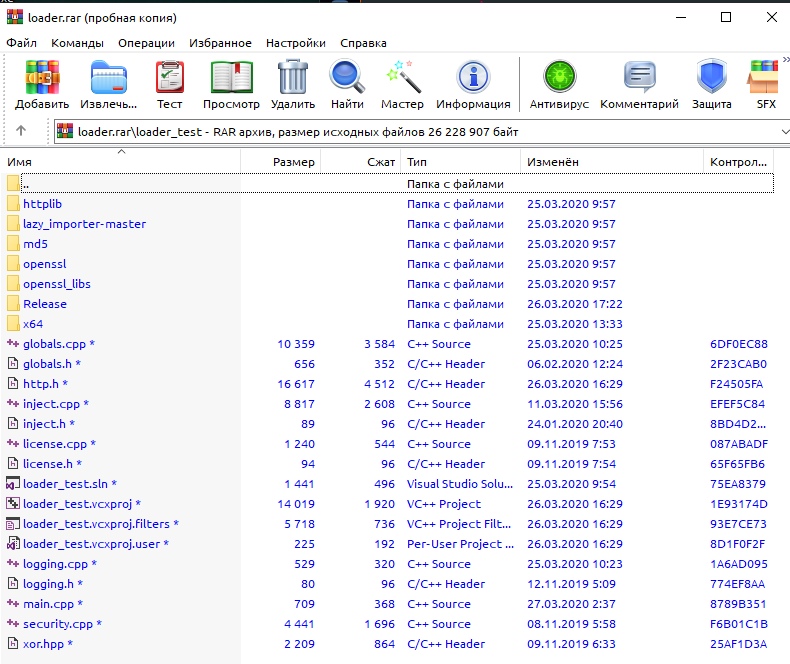Click the openssl_libs folder icon
The image size is (790, 664).
14,284
